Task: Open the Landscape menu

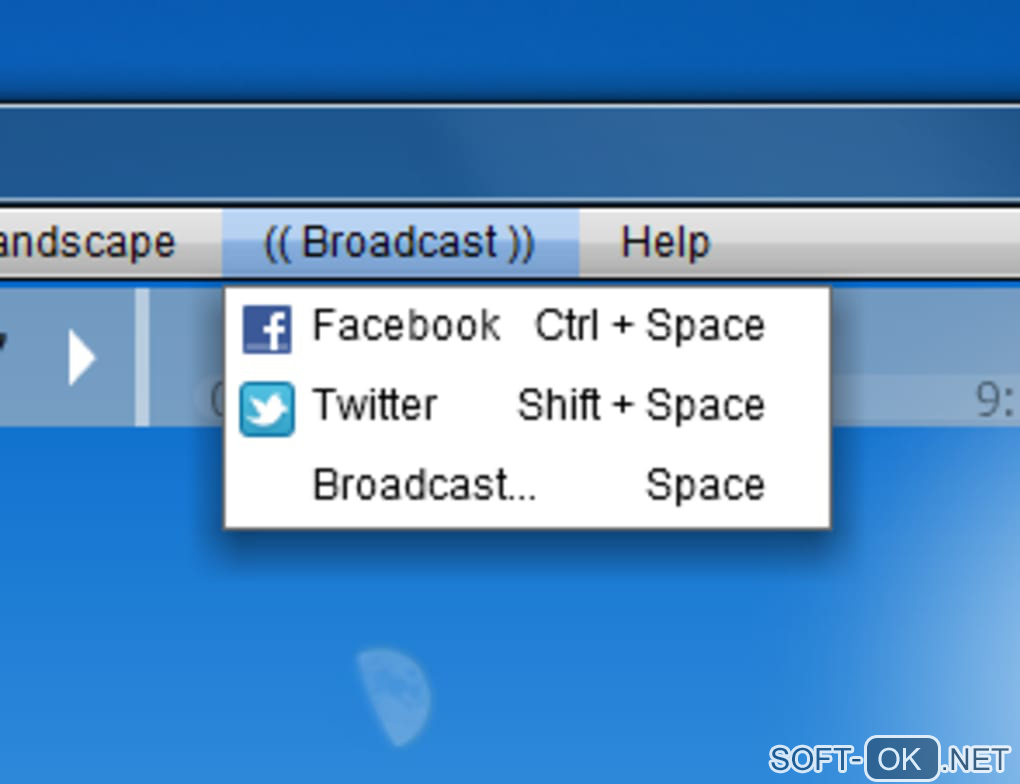Action: [88, 243]
